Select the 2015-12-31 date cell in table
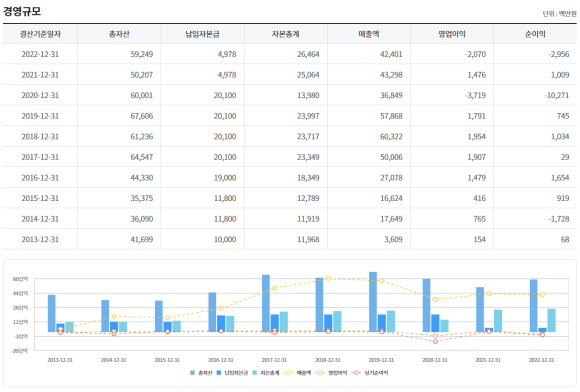The height and width of the screenshot is (392, 580). 40,198
